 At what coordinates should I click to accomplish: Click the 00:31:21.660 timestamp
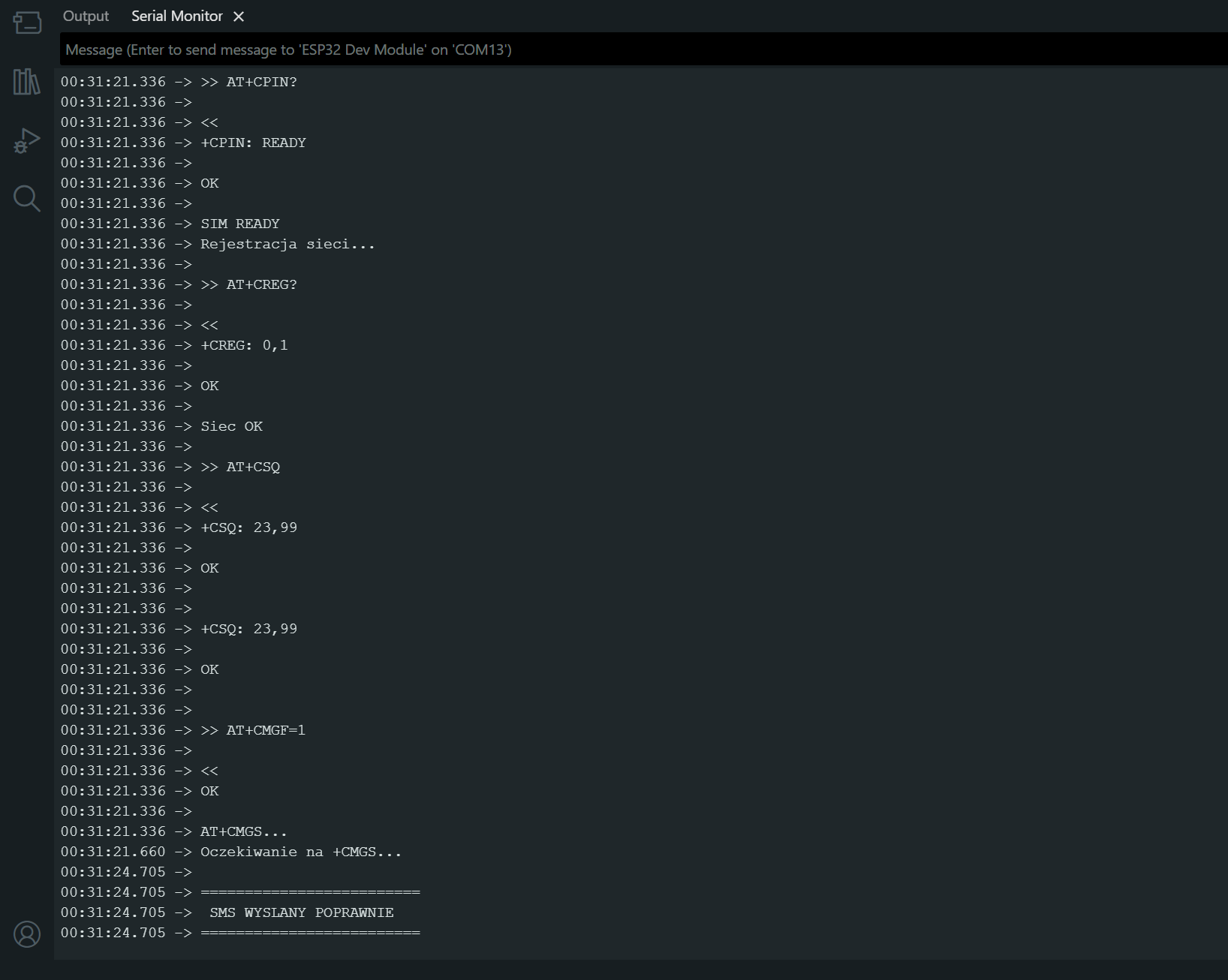pyautogui.click(x=113, y=852)
